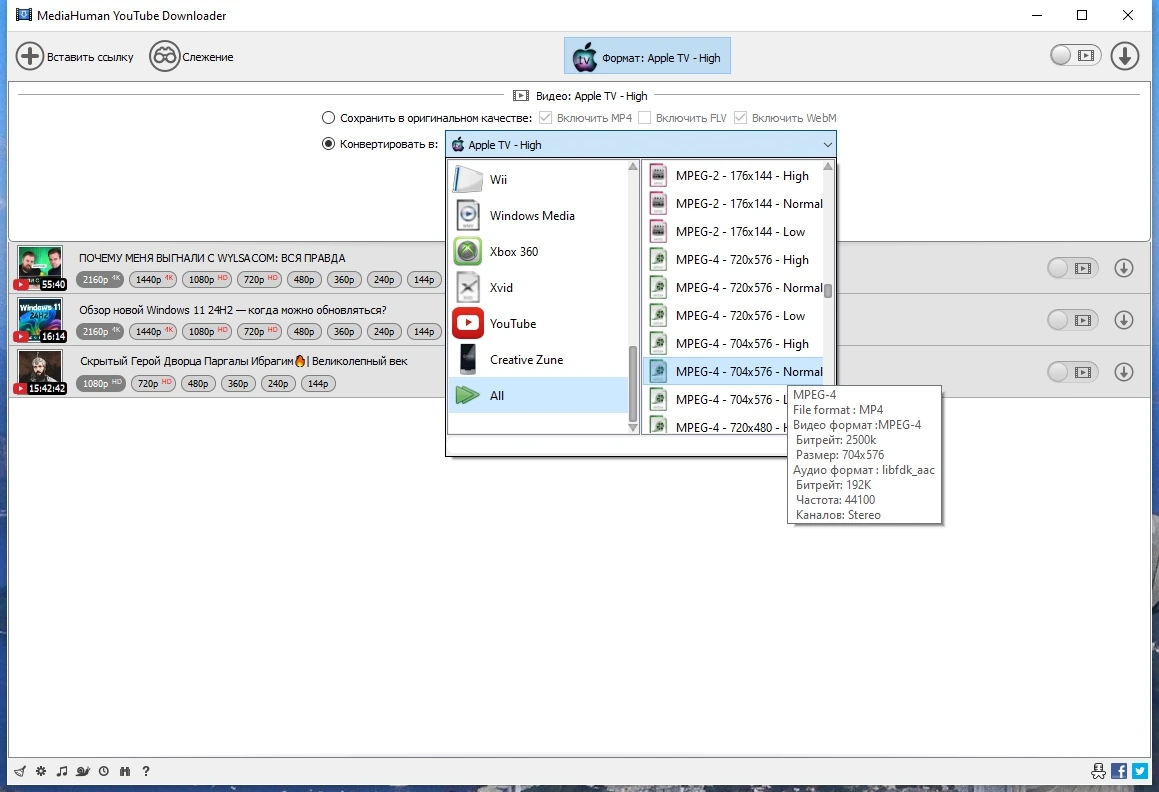
Task: Click the binoculars icon in bottom bar
Action: click(x=125, y=771)
